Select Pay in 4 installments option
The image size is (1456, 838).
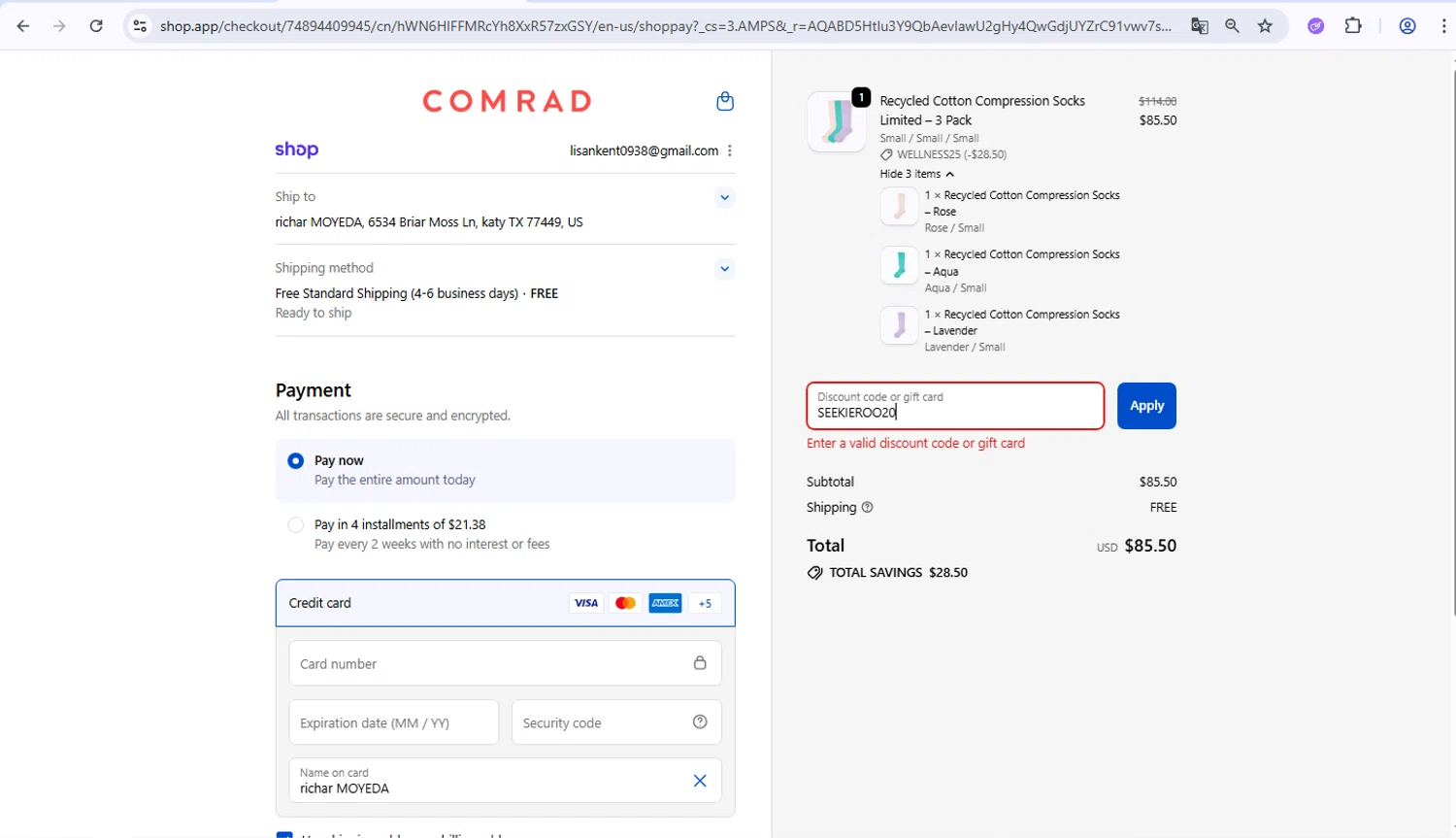(x=296, y=524)
